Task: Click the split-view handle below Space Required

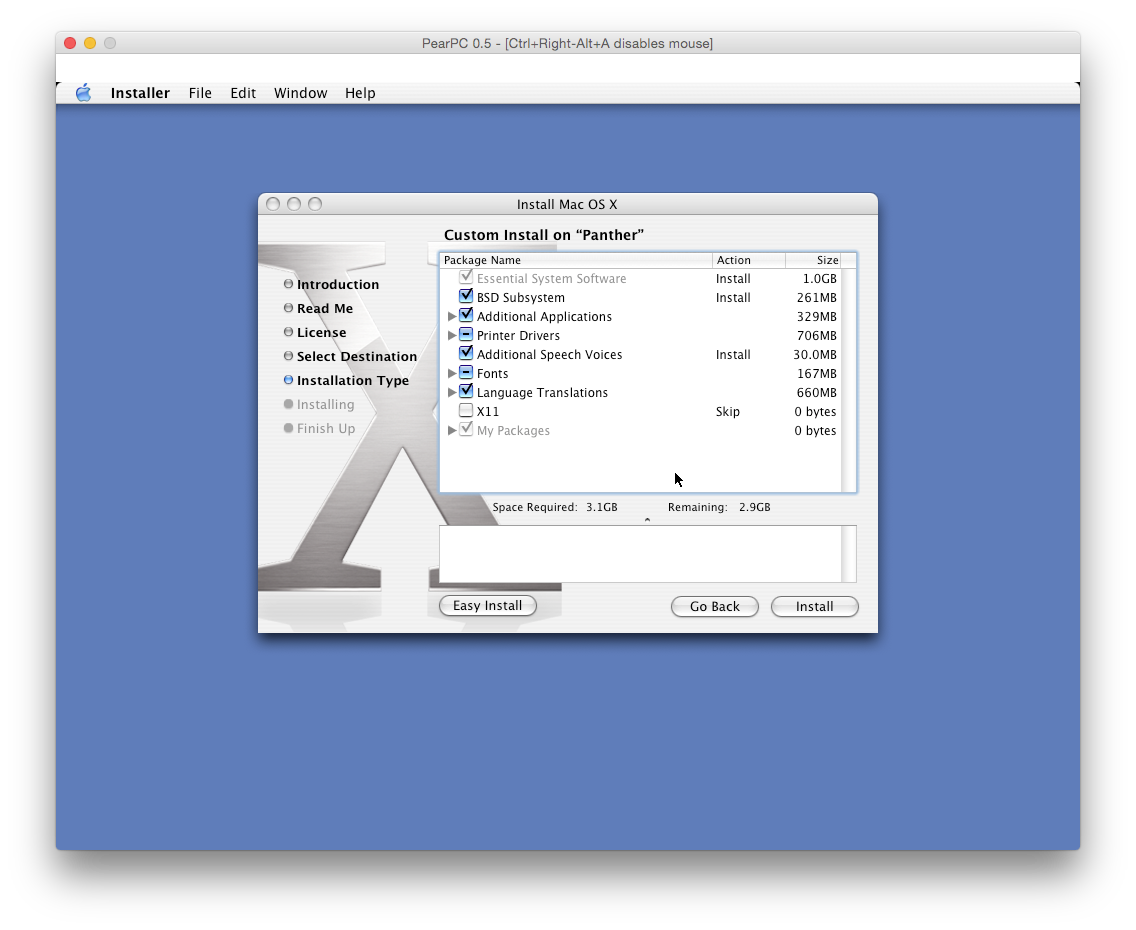Action: (647, 519)
